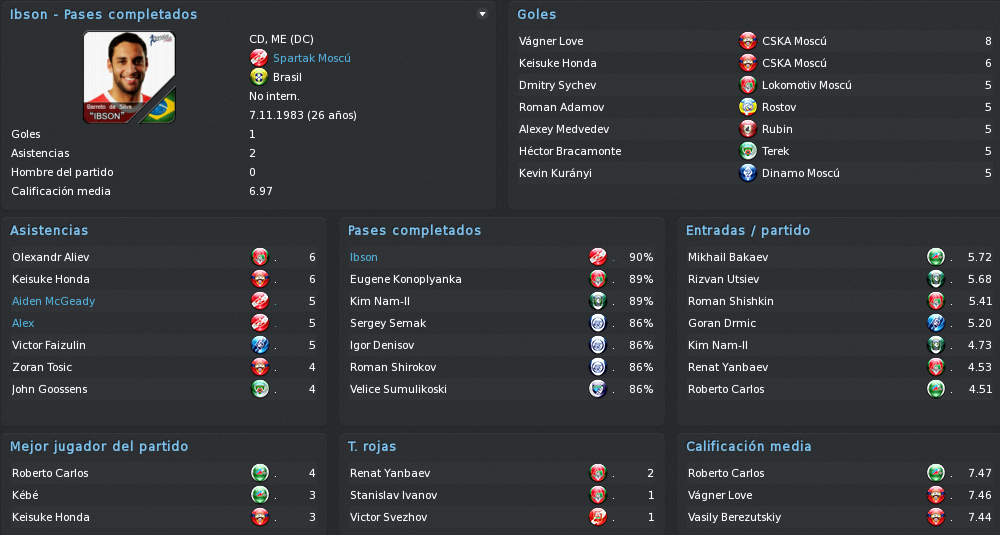The image size is (1000, 535).
Task: Click the Dinamo Moscú badge next to Kevin Kurányi
Action: pyautogui.click(x=747, y=173)
